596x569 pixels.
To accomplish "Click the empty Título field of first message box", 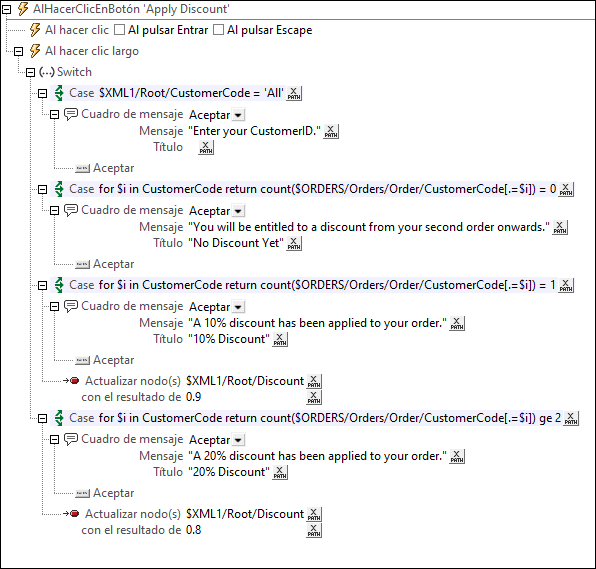I will (191, 147).
